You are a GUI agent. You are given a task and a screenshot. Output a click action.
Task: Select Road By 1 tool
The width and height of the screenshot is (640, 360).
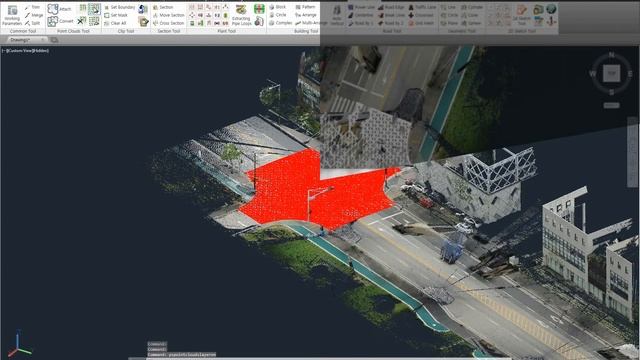(361, 23)
